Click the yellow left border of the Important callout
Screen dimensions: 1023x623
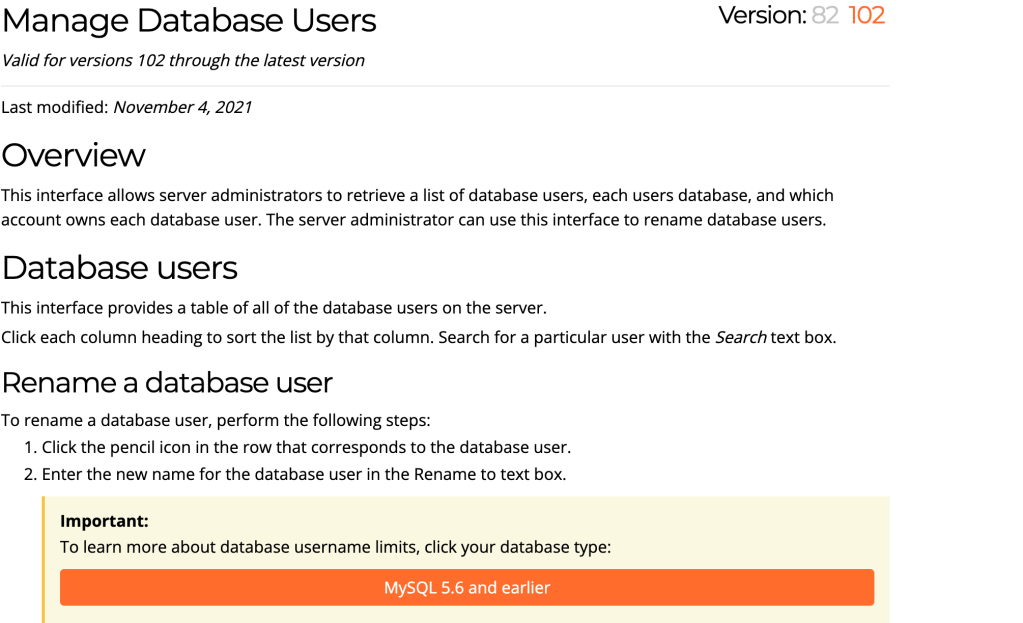[44, 560]
